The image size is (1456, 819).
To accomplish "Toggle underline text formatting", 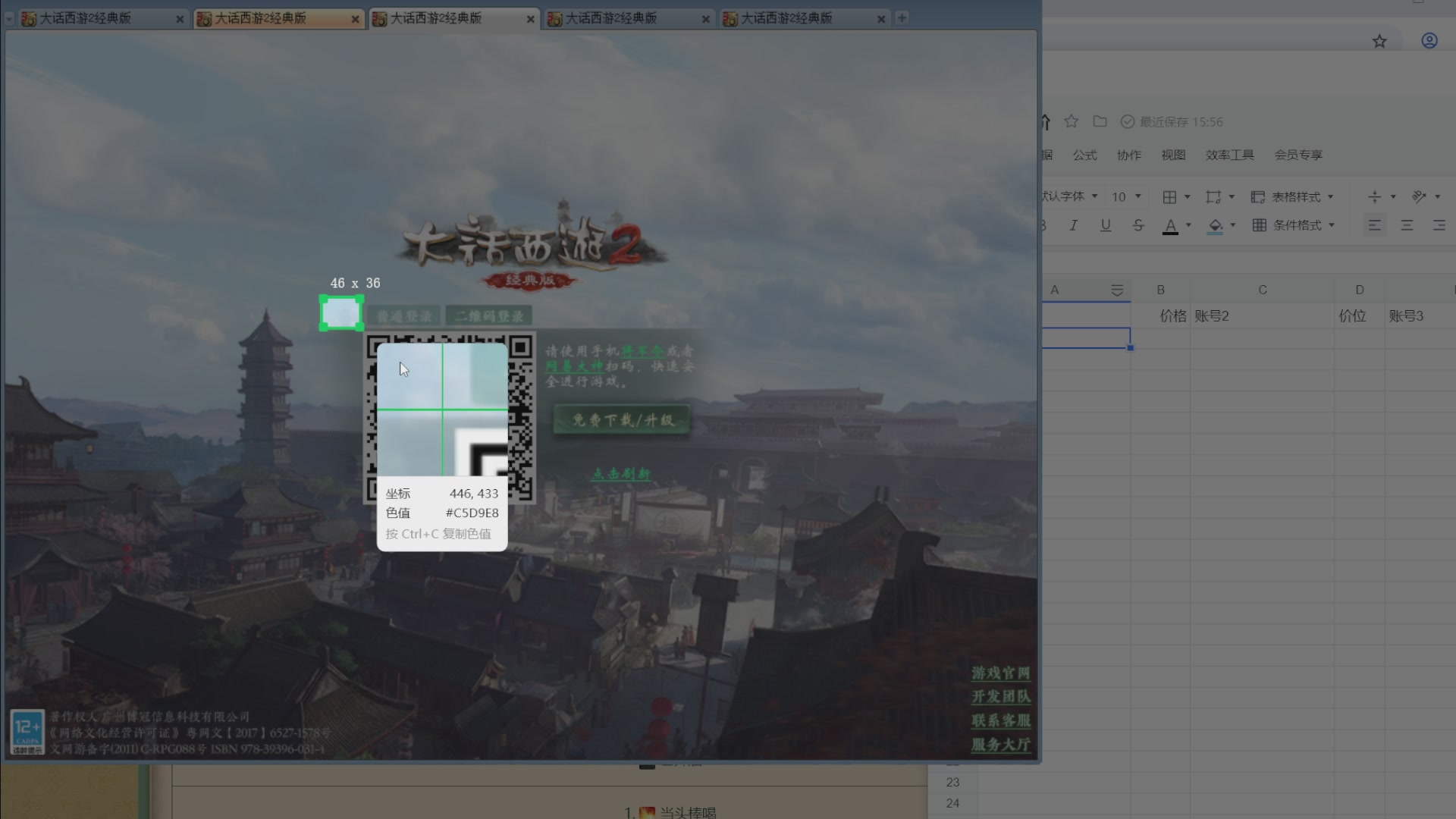I will [1106, 225].
